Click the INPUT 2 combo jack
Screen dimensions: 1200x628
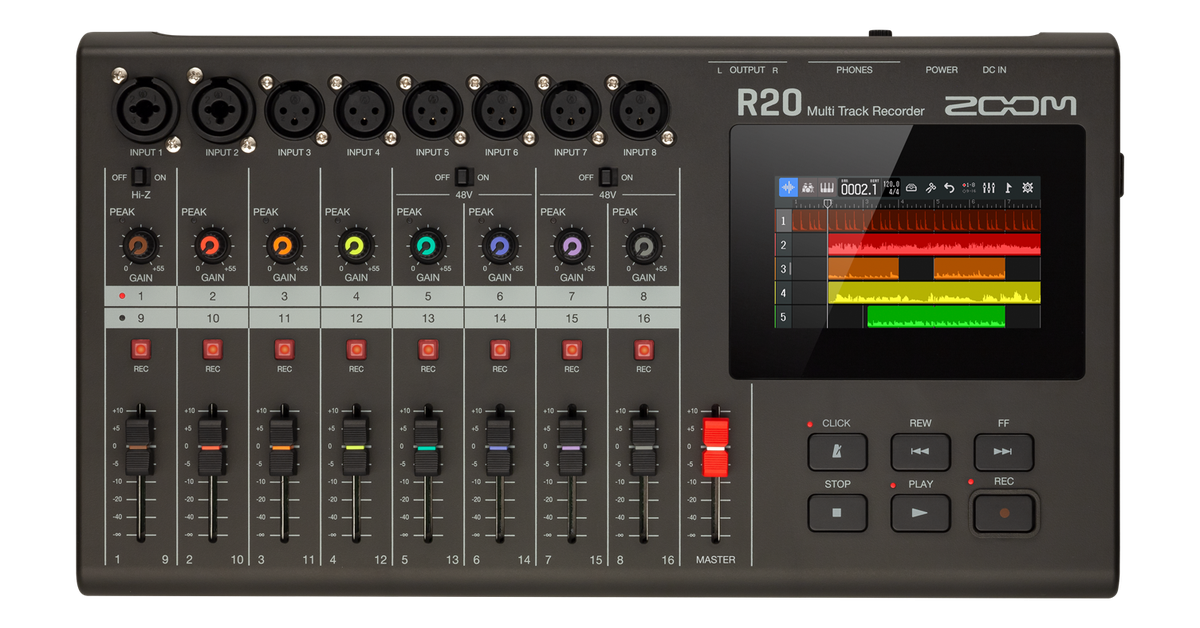pyautogui.click(x=221, y=109)
